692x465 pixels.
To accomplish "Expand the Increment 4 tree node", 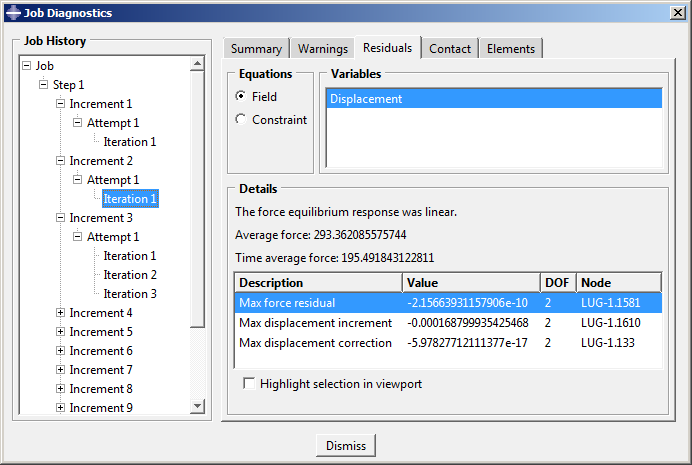I will point(60,313).
